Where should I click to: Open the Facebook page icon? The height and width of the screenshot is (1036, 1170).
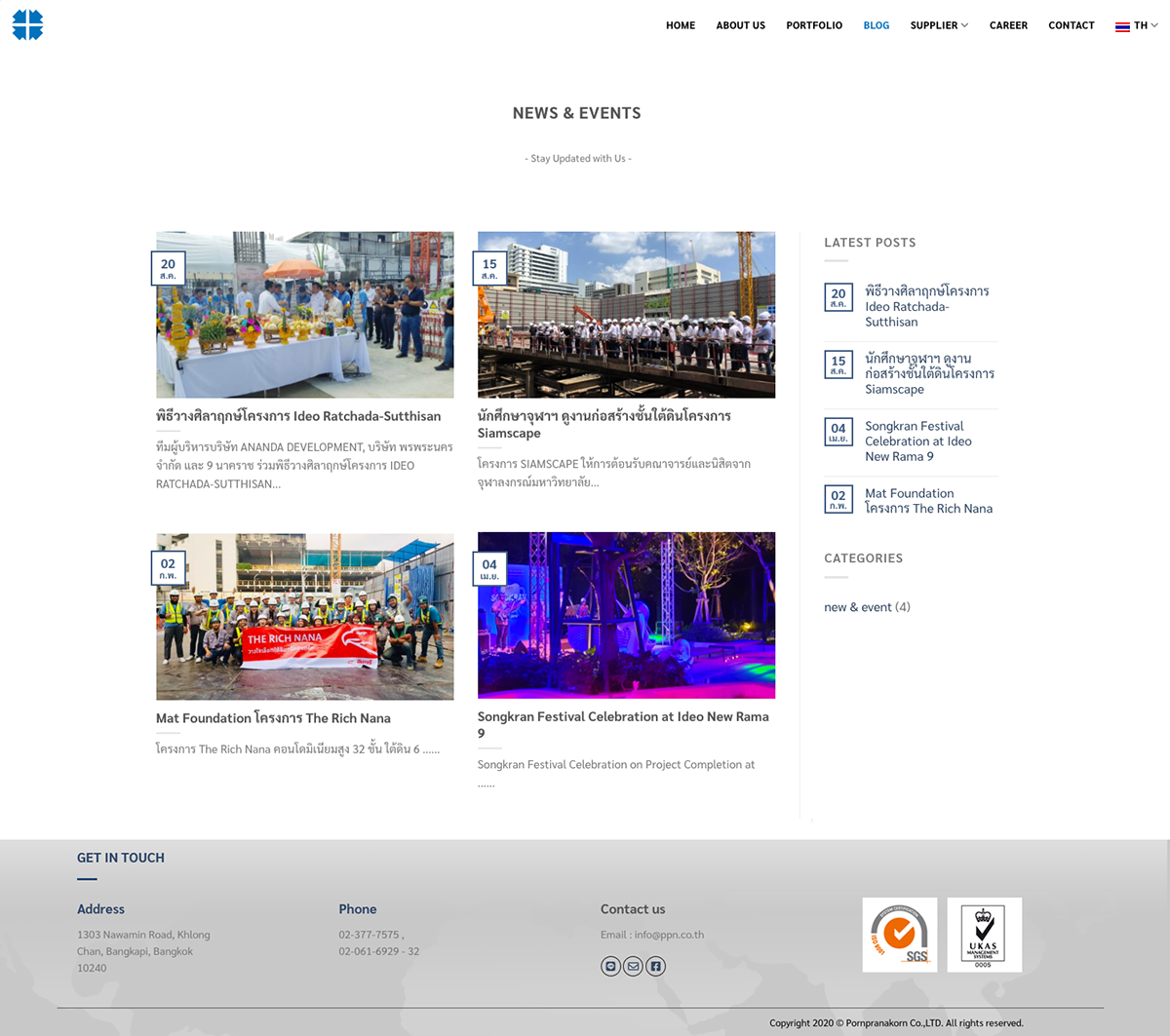tap(655, 966)
